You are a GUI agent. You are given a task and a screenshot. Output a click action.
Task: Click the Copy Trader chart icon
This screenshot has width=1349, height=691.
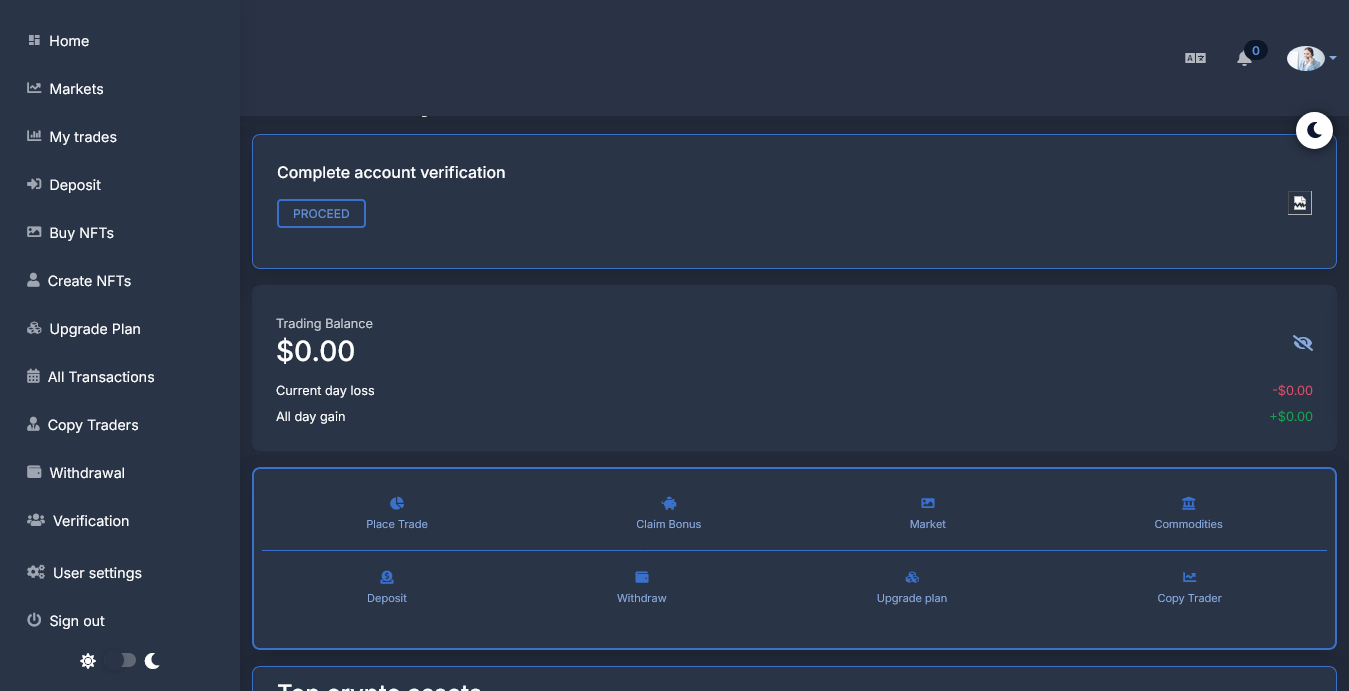pyautogui.click(x=1189, y=577)
